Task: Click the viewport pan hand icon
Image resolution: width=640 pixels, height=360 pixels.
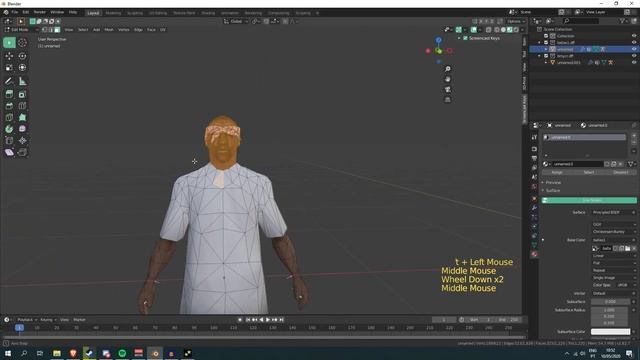Action: click(x=448, y=79)
